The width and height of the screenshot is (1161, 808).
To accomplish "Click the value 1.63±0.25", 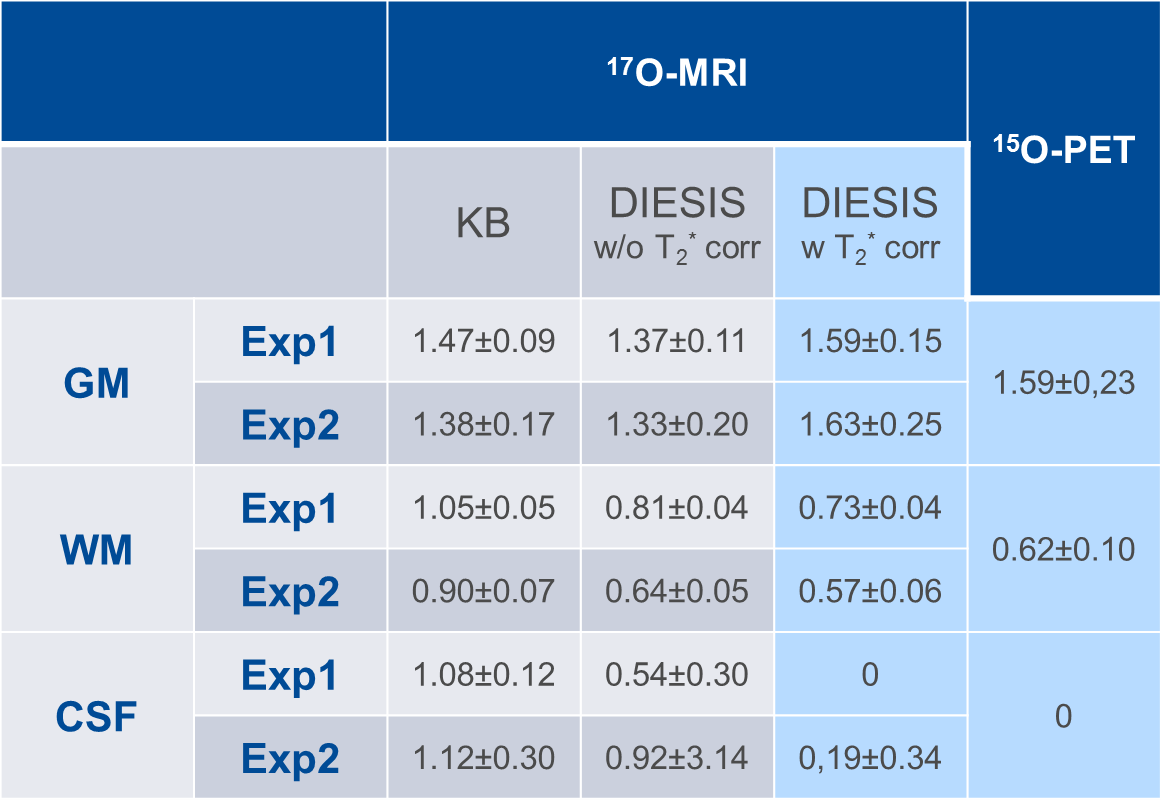I will pyautogui.click(x=870, y=425).
